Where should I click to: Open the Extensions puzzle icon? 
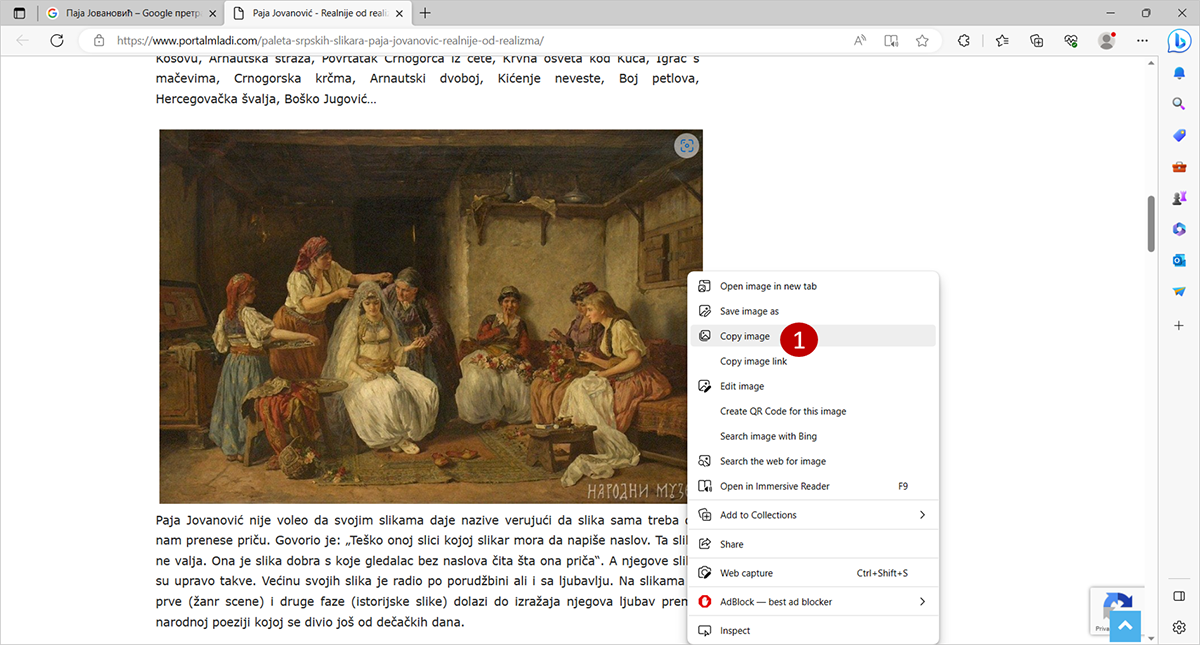[964, 41]
